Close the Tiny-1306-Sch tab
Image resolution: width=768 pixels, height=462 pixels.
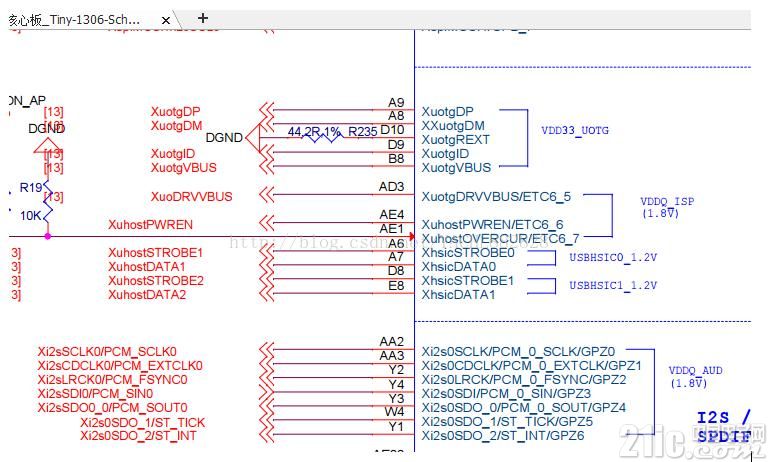166,20
